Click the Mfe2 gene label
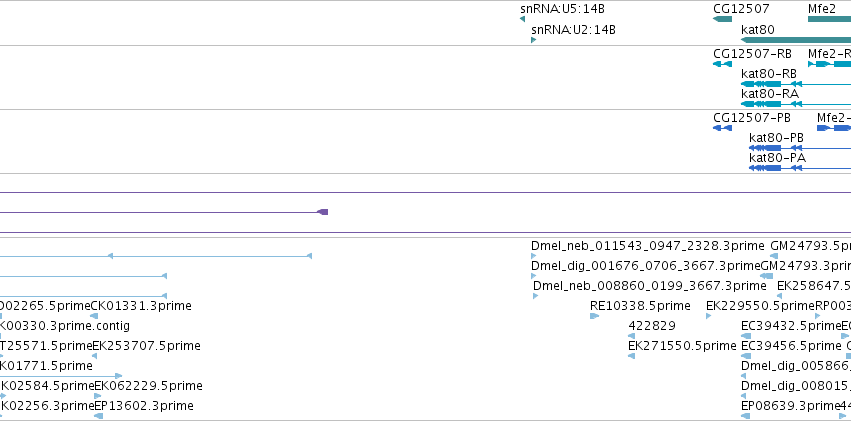 point(822,9)
